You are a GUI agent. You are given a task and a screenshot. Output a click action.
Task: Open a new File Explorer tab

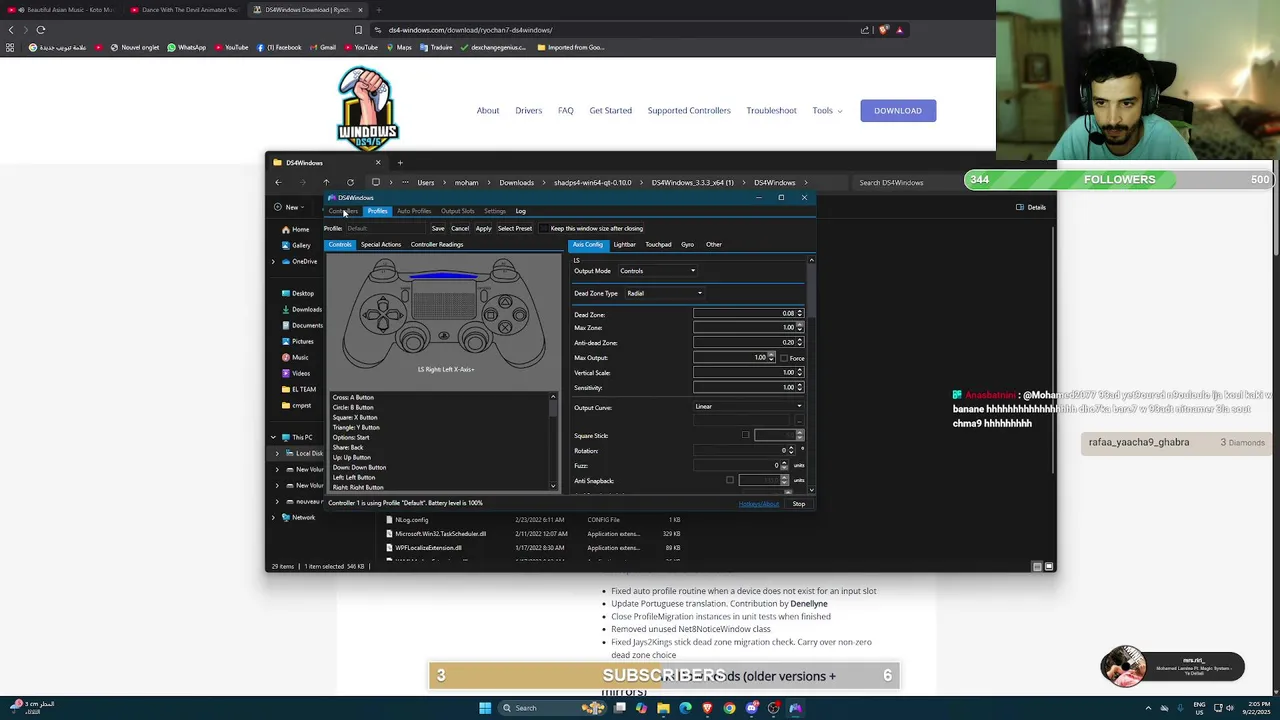400,162
